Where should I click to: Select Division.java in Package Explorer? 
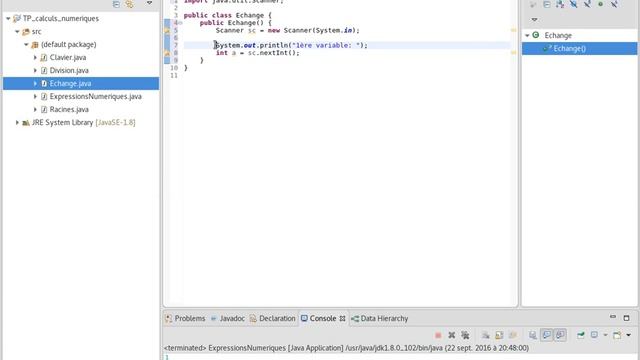tap(69, 71)
